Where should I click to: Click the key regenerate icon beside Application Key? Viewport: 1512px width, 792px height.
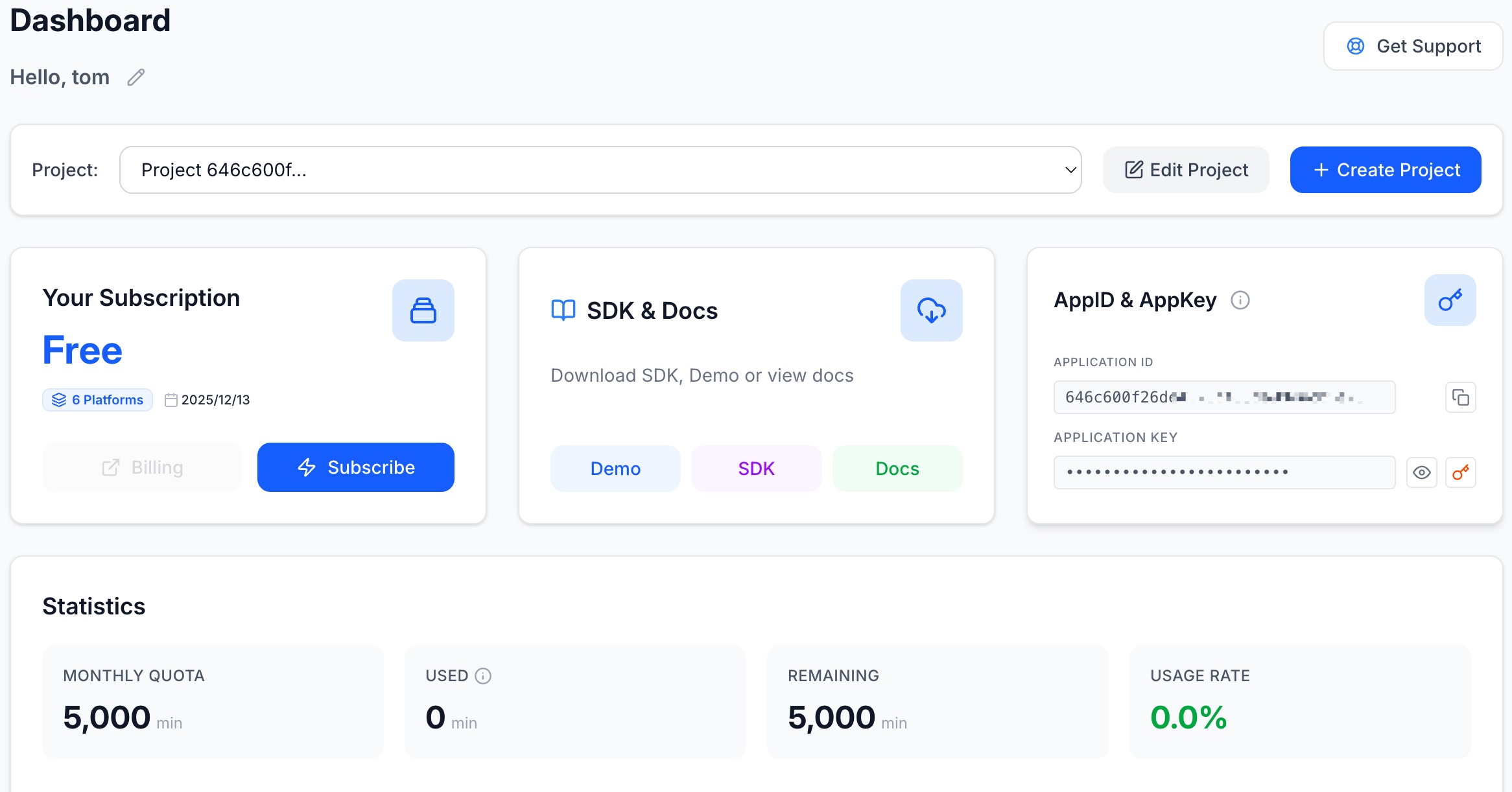click(x=1460, y=472)
